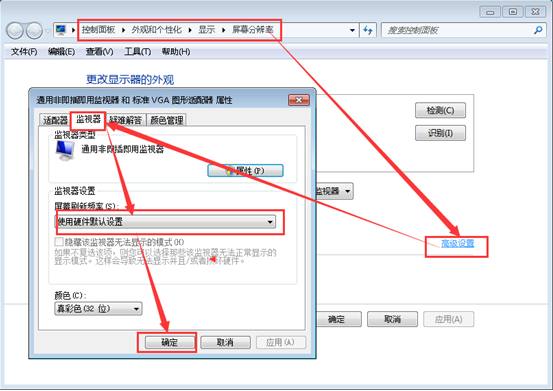This screenshot has width=553, height=391.
Task: Open the 帮助(H) menu
Action: click(176, 52)
